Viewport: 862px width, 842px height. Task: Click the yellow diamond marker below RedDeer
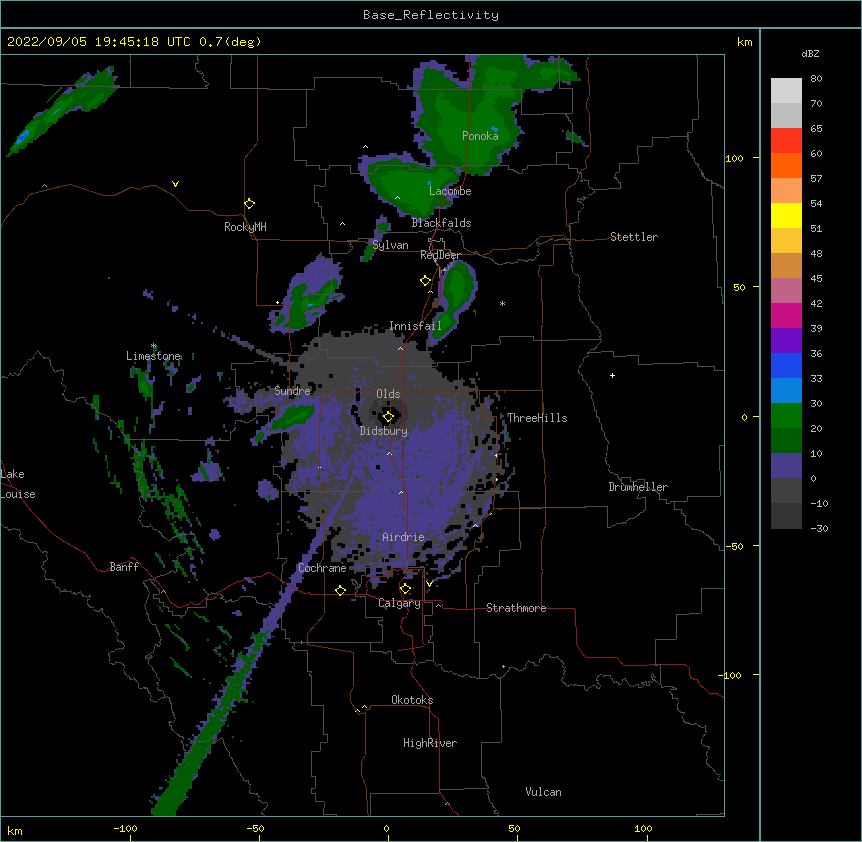pos(425,281)
